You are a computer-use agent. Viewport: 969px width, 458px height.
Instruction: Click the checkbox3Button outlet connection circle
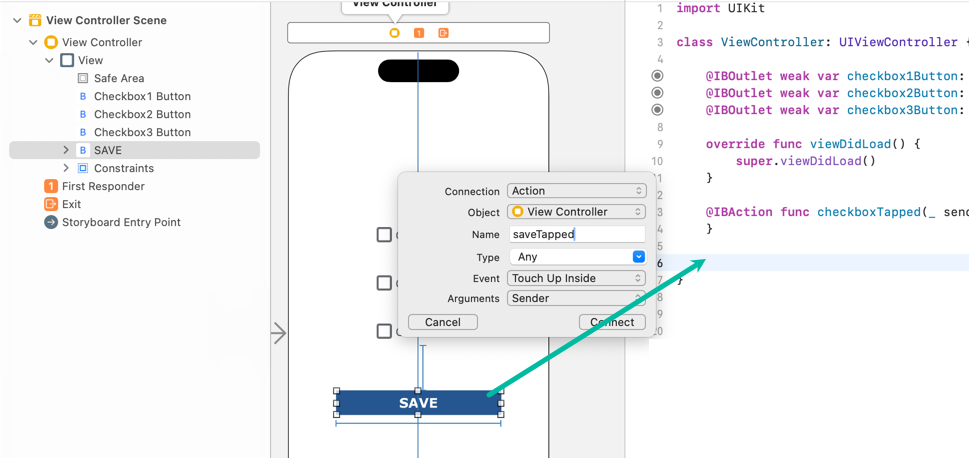click(x=657, y=110)
